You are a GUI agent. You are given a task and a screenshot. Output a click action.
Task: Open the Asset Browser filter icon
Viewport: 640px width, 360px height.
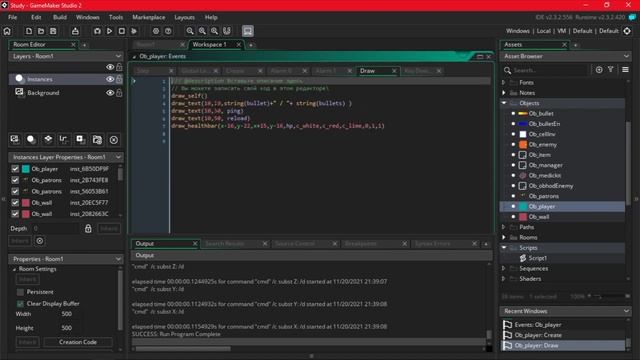coord(611,70)
